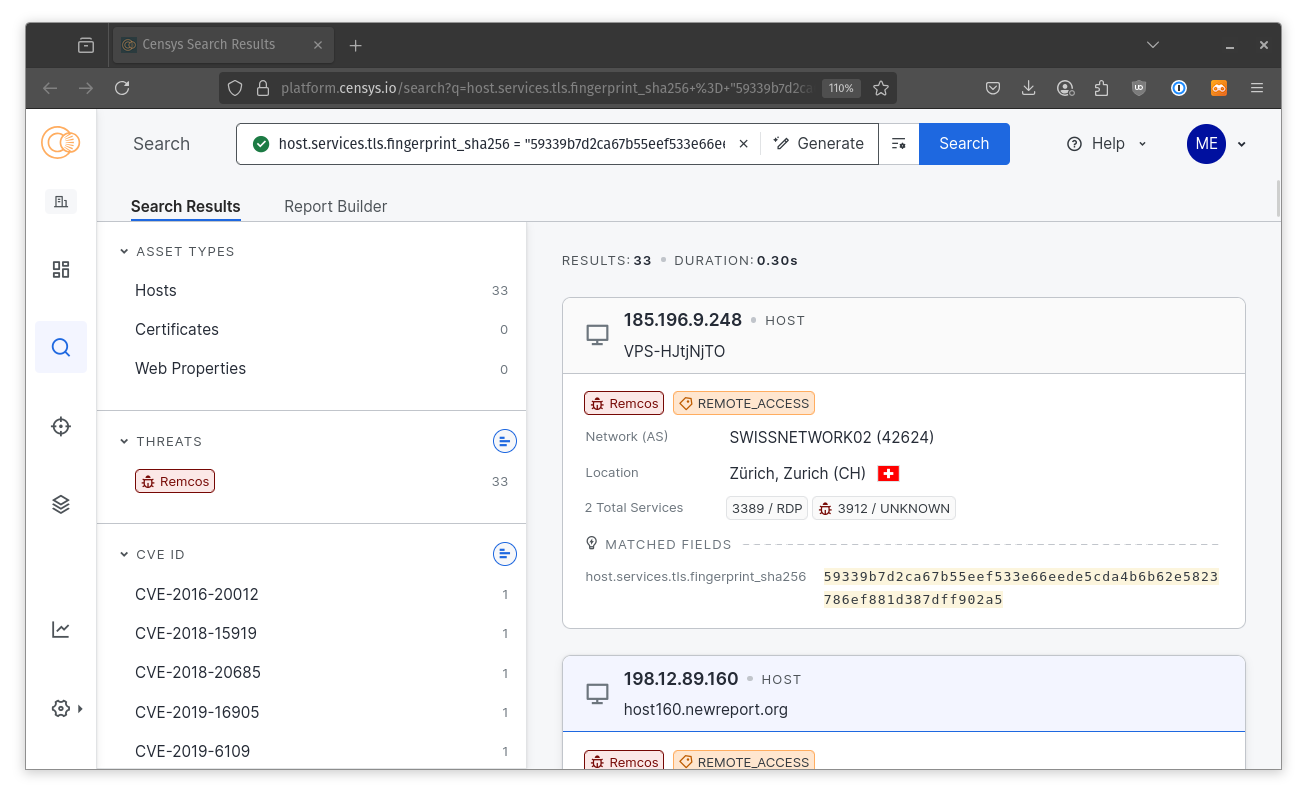
Task: Collapse the THREATS section
Action: 124,441
